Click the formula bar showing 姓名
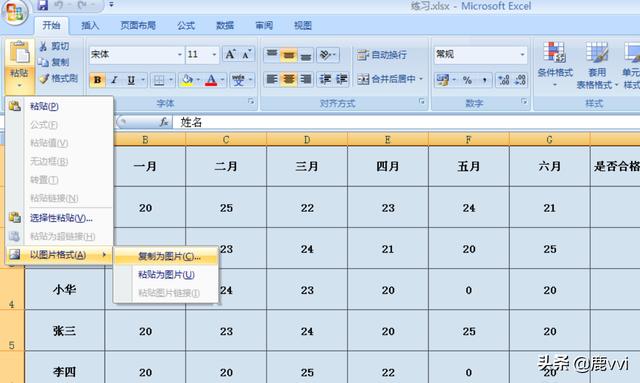The image size is (640, 383). click(x=406, y=122)
